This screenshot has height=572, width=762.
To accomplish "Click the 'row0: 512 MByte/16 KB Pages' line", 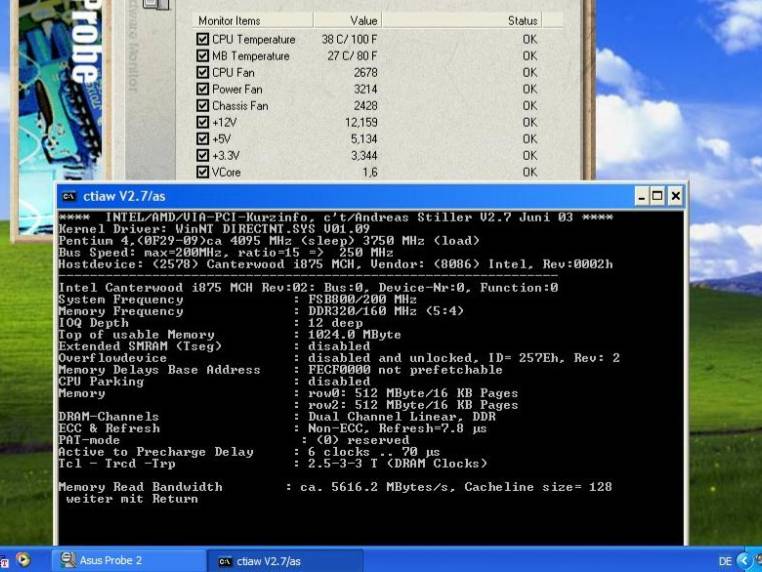I will (413, 393).
